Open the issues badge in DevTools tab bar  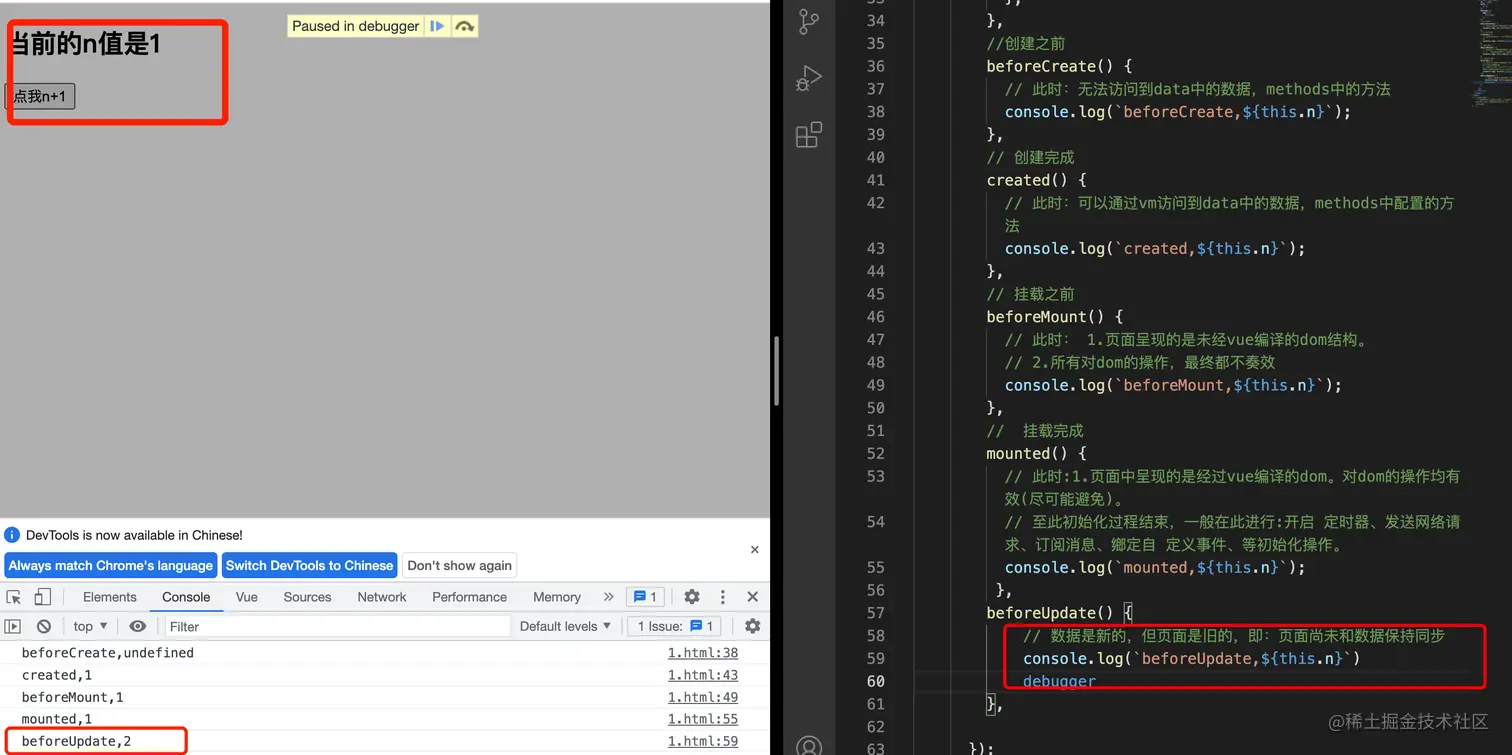645,597
